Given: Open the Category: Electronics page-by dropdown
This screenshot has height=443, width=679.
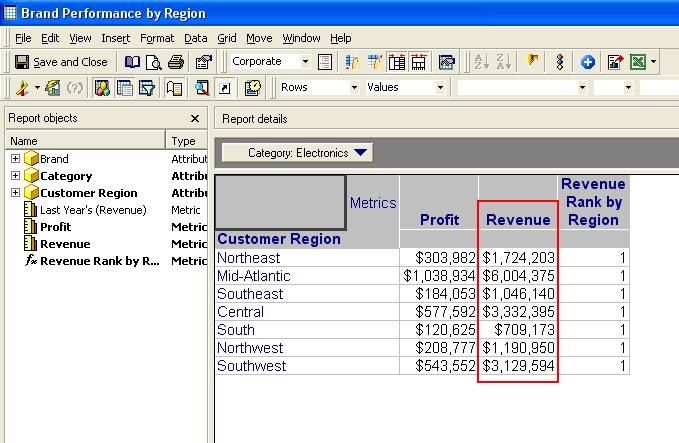Looking at the screenshot, I should pos(297,153).
